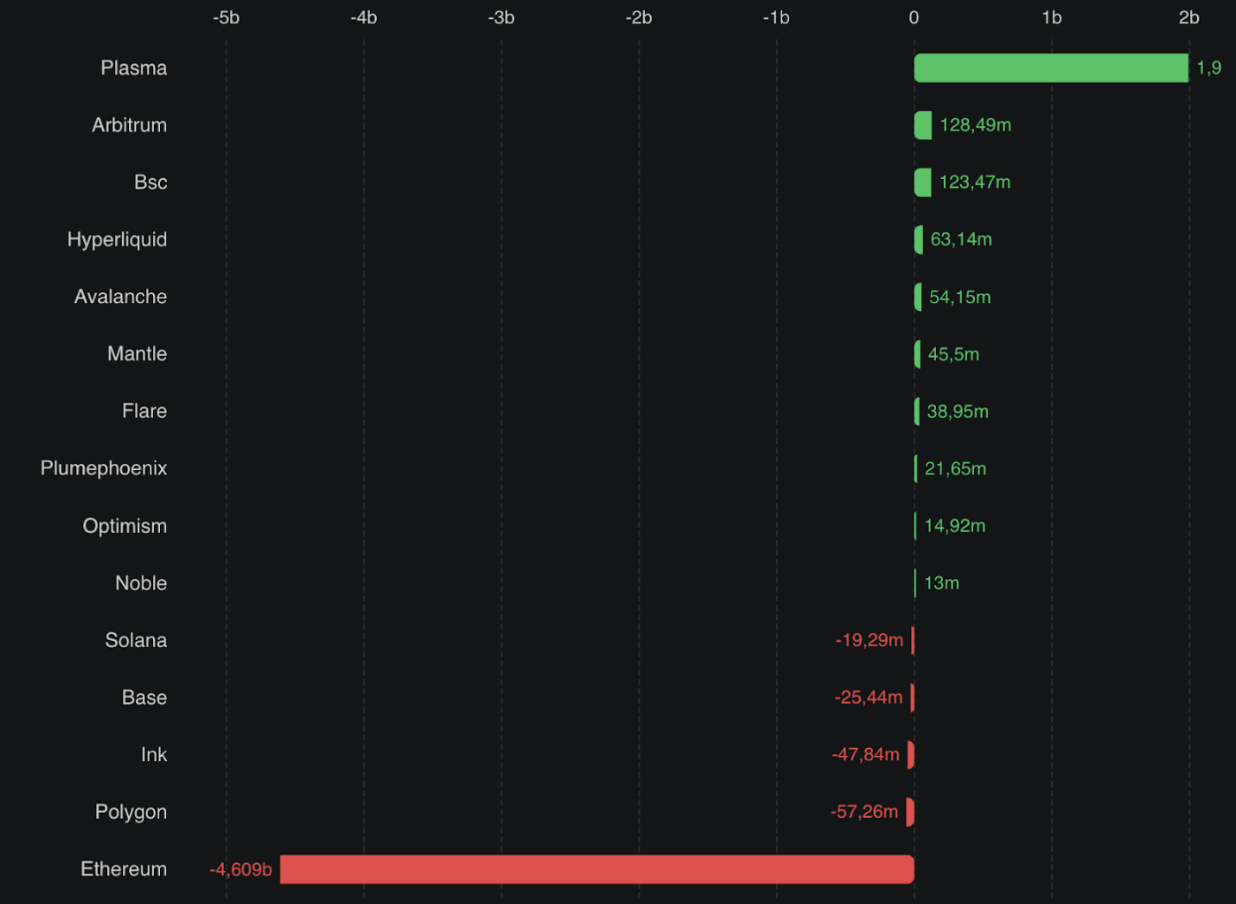Click the Hyperliquid chain label
The width and height of the screenshot is (1236, 904).
click(117, 240)
